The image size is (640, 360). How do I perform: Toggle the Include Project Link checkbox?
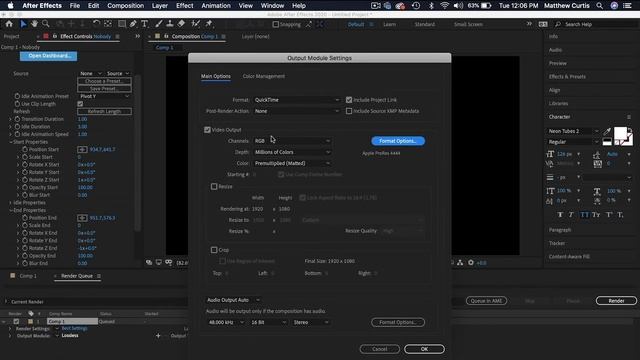pos(349,100)
